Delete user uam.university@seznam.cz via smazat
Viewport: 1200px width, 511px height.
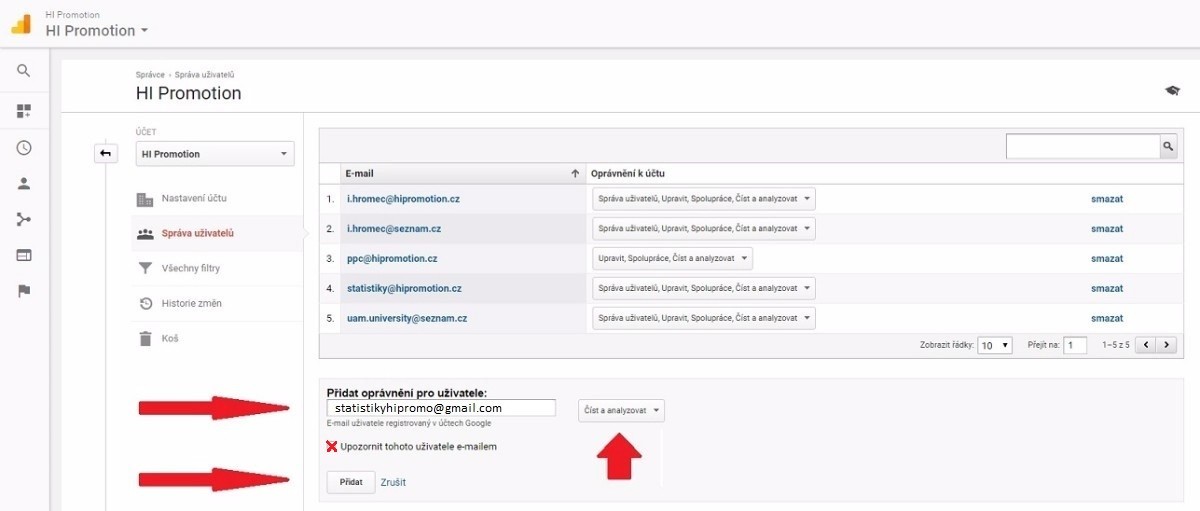click(1107, 318)
